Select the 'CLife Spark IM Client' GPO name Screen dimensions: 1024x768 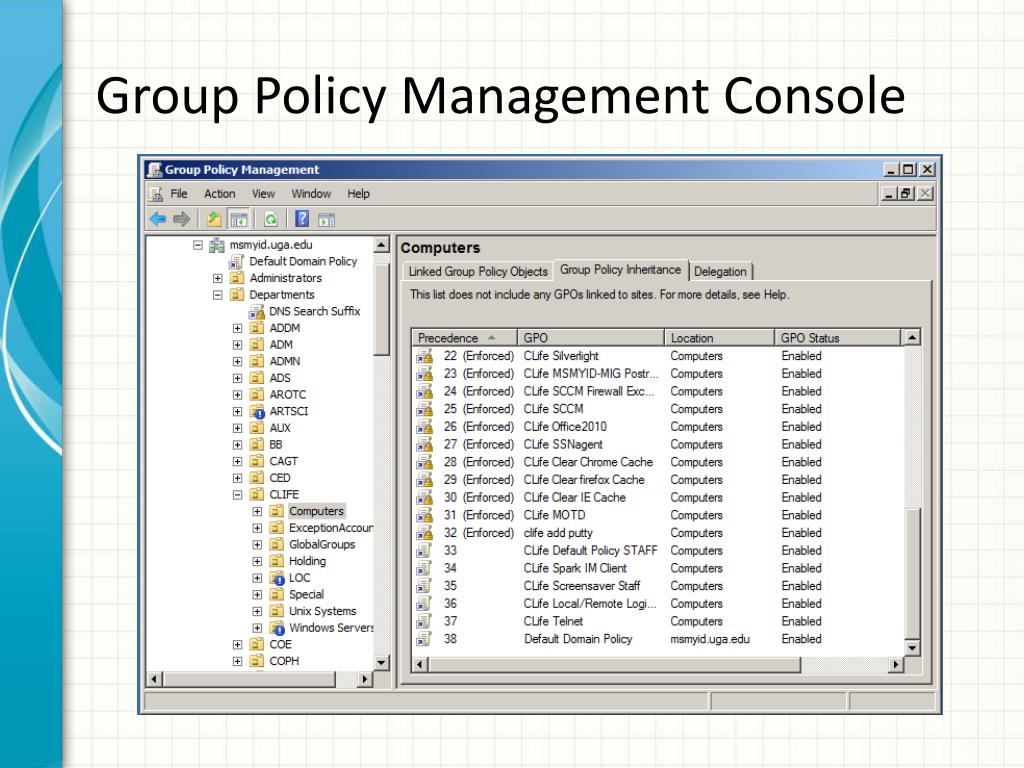click(x=575, y=568)
